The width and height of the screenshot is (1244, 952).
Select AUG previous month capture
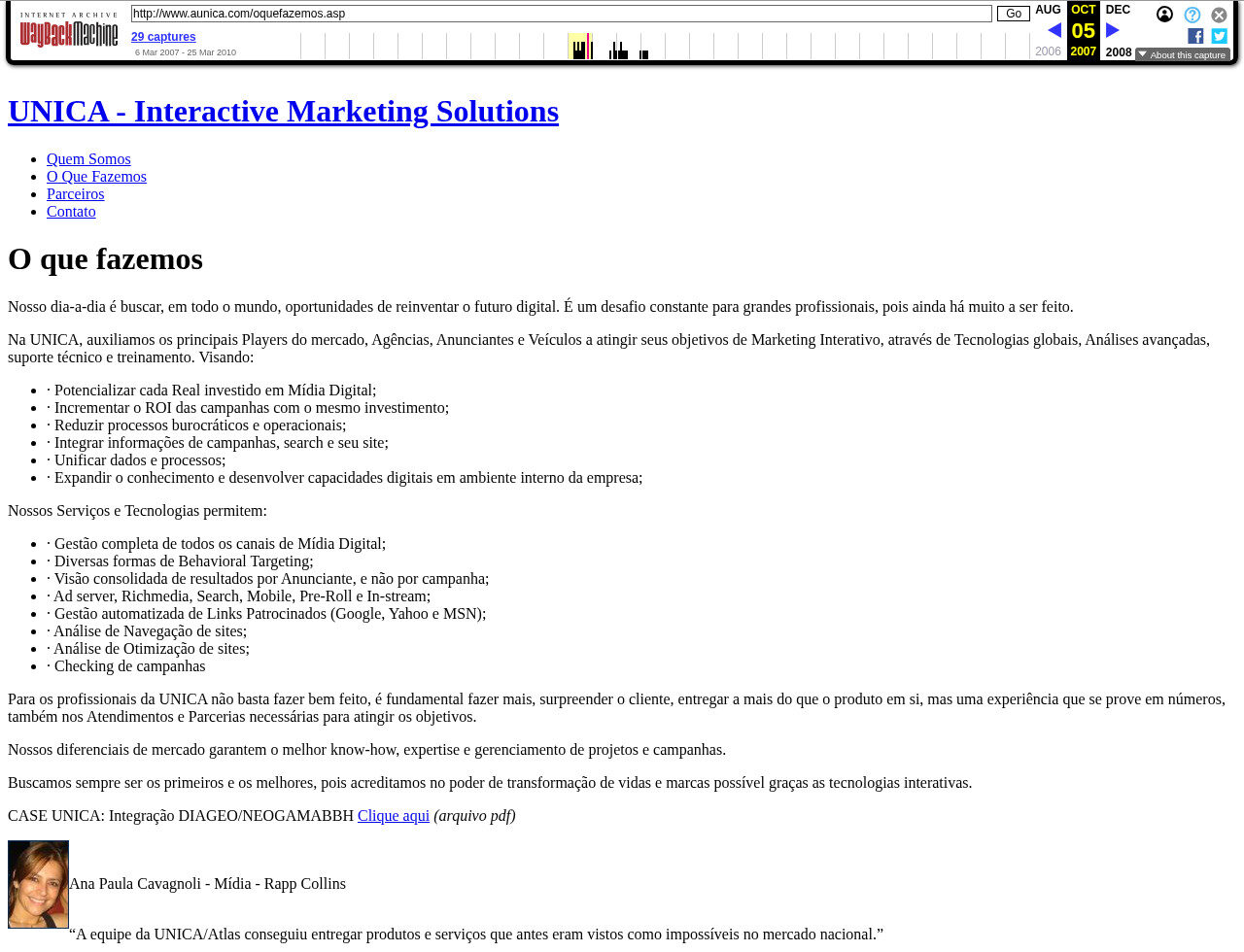coord(1048,10)
